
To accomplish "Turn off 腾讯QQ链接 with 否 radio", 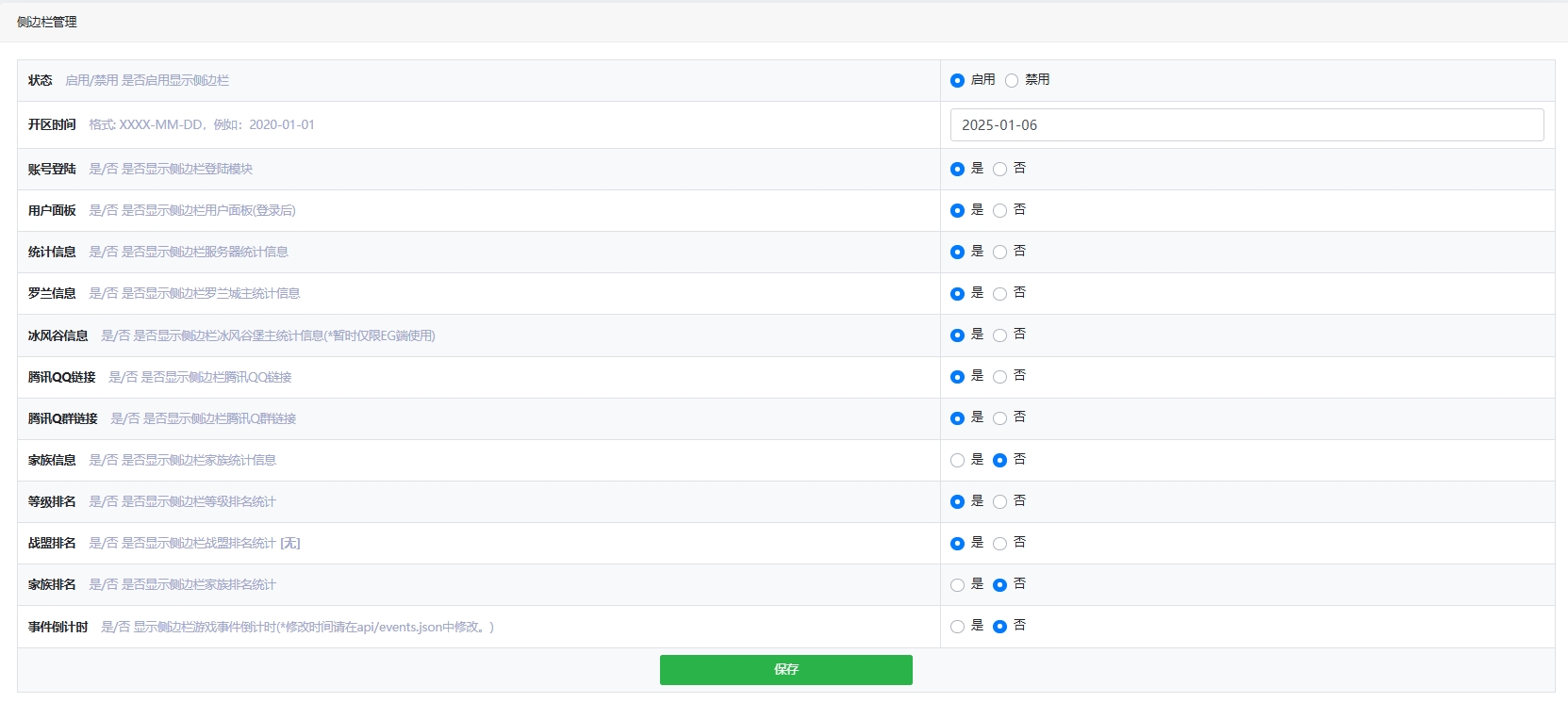I will pos(999,377).
